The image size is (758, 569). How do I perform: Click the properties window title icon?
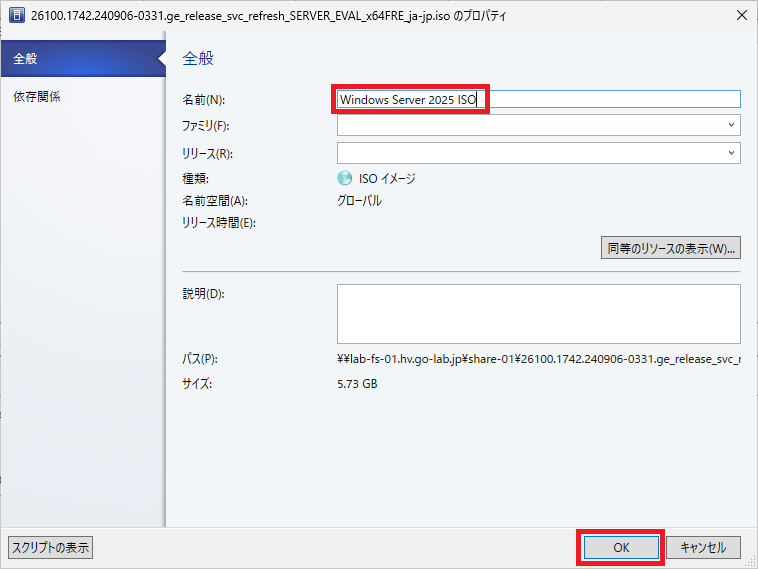click(16, 15)
